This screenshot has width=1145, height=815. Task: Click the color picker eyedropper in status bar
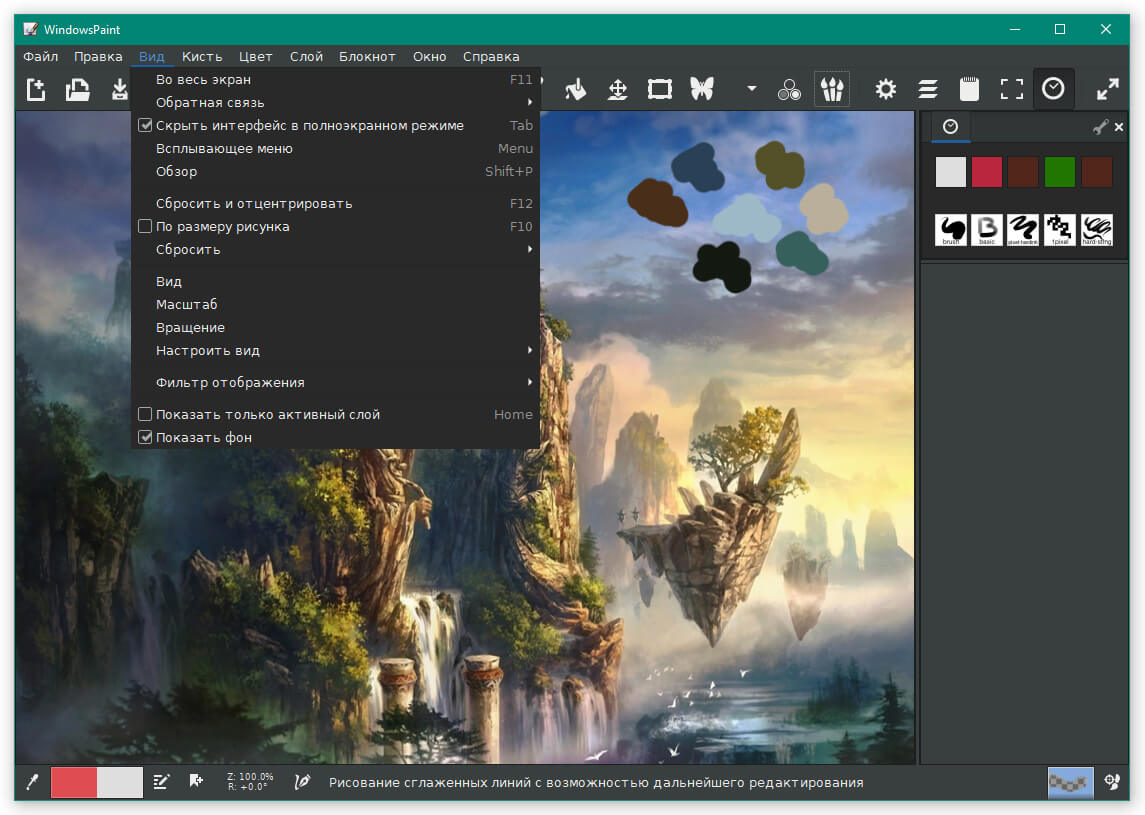point(31,782)
